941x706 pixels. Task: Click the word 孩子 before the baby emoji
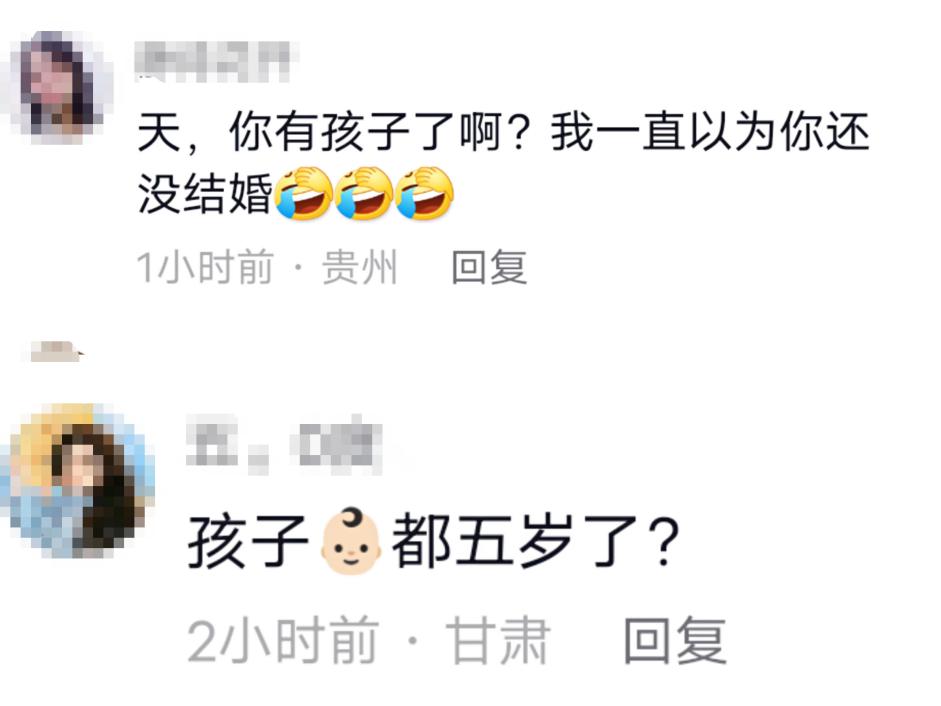248,542
